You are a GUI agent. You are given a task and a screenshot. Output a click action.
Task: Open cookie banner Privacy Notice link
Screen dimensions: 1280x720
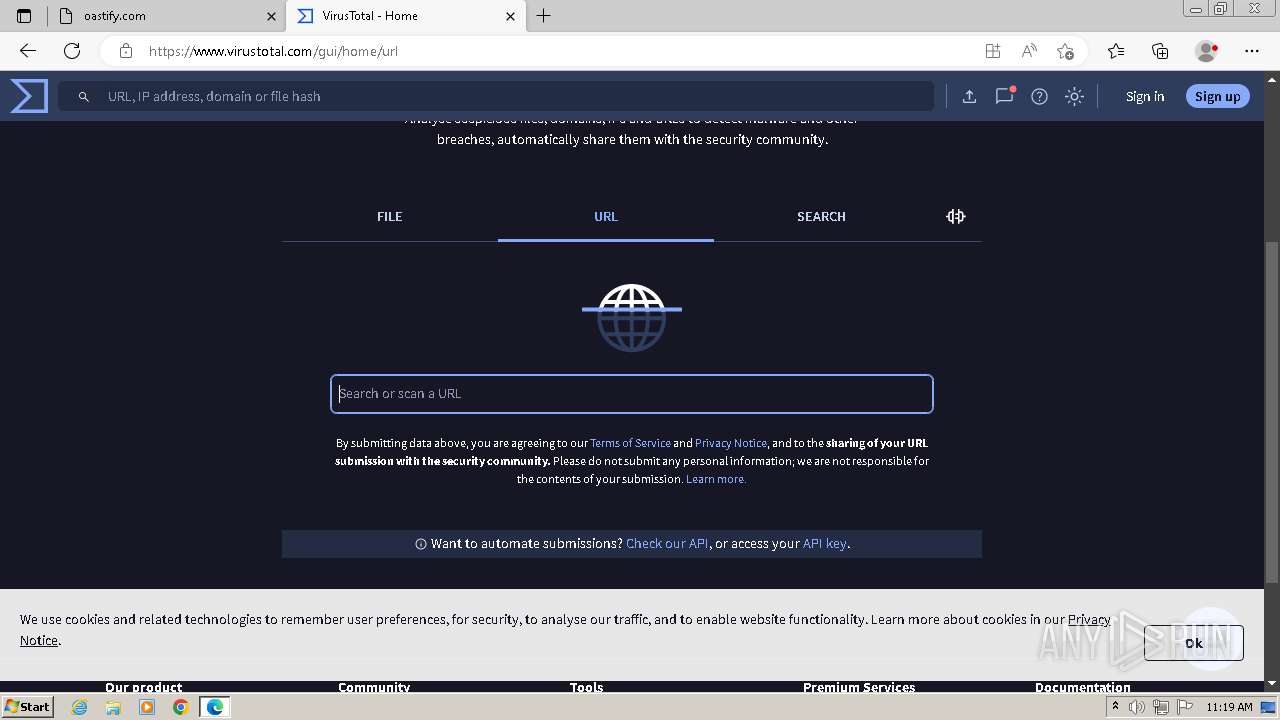(x=1089, y=619)
